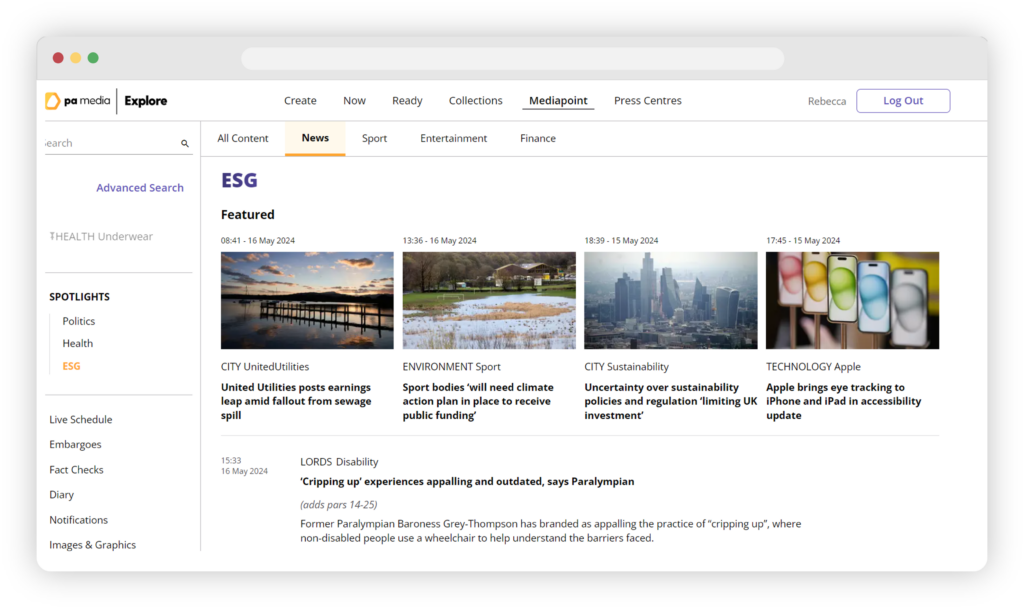Go to Press Centres in top navigation
Screen dimensions: 1024x608
[647, 101]
